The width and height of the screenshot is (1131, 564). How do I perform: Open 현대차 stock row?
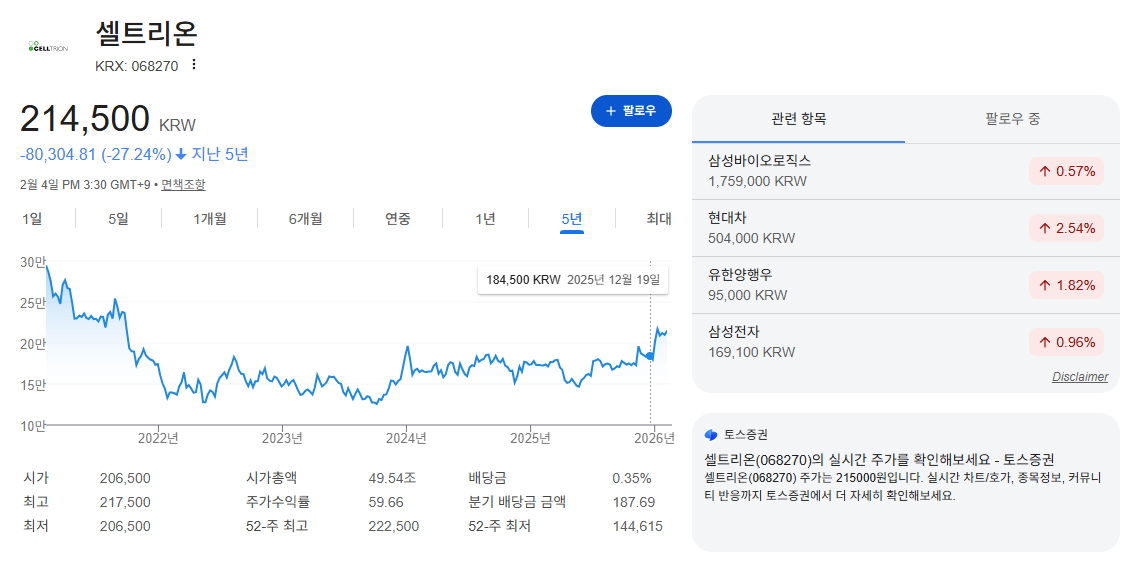point(905,229)
